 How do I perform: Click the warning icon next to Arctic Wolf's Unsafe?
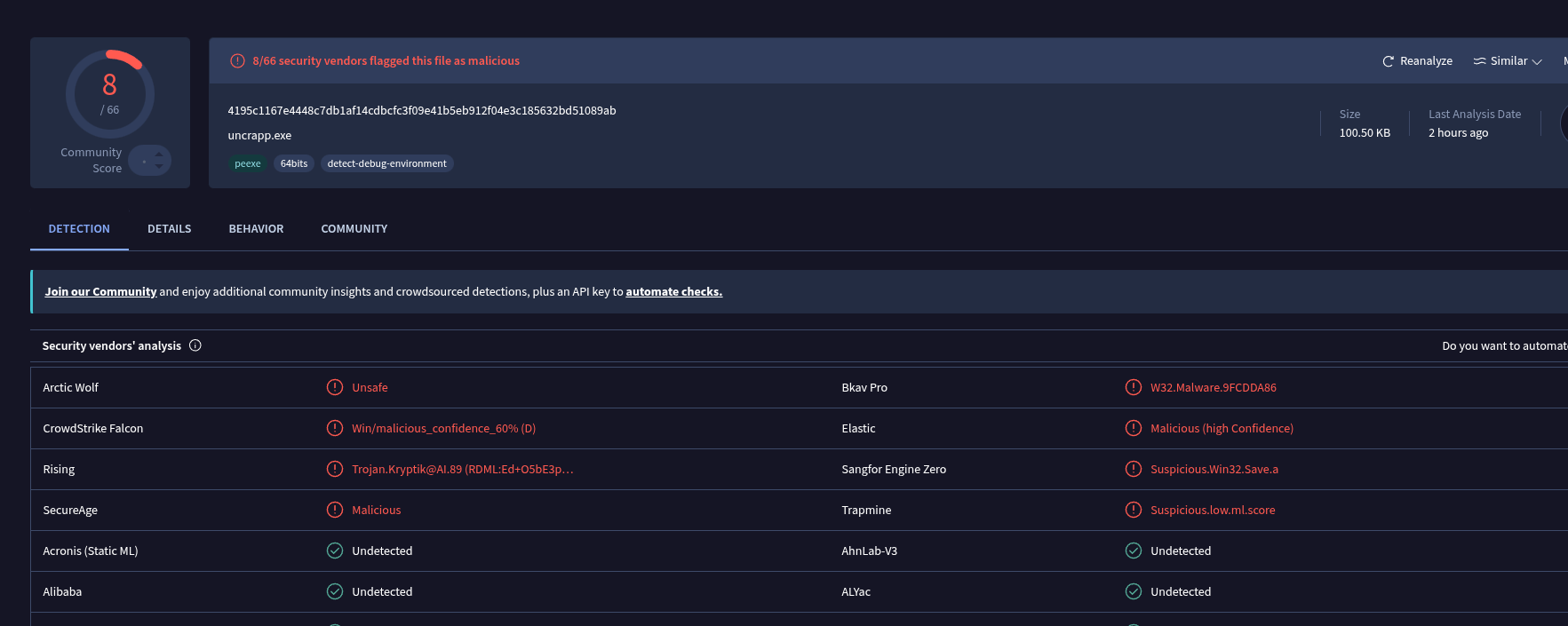click(x=335, y=387)
